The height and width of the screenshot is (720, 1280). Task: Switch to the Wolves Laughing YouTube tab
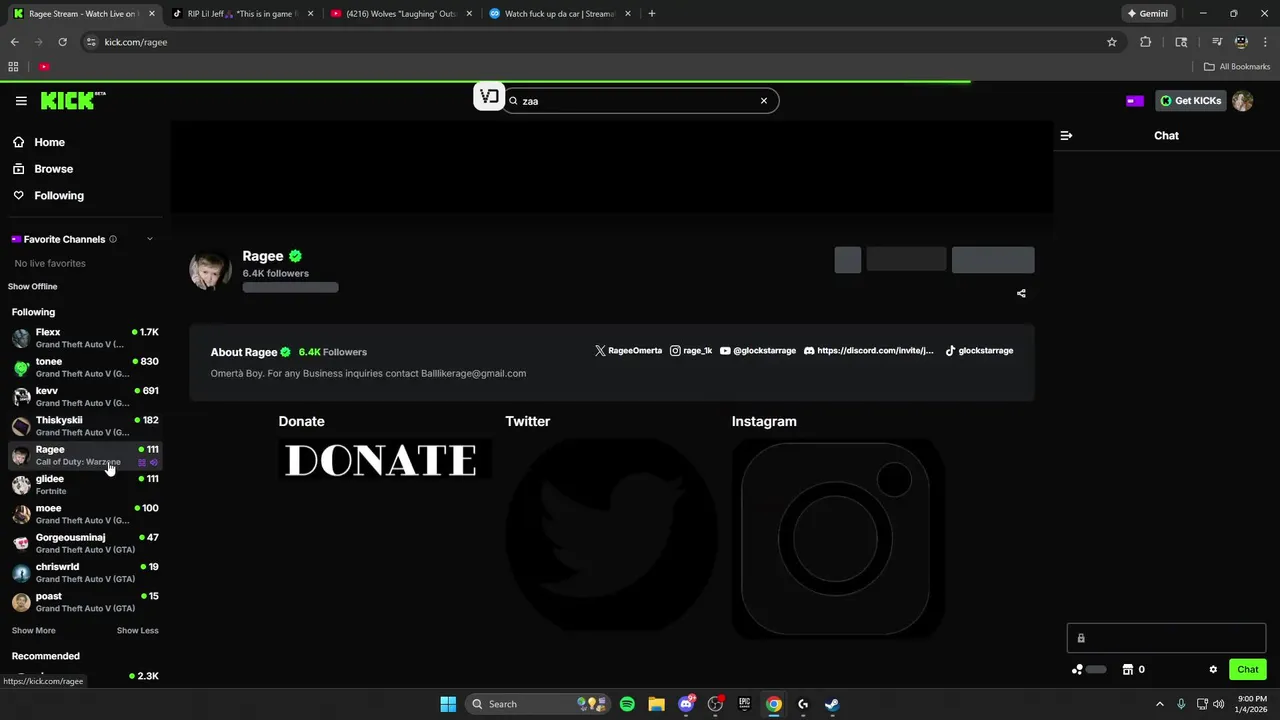click(400, 14)
